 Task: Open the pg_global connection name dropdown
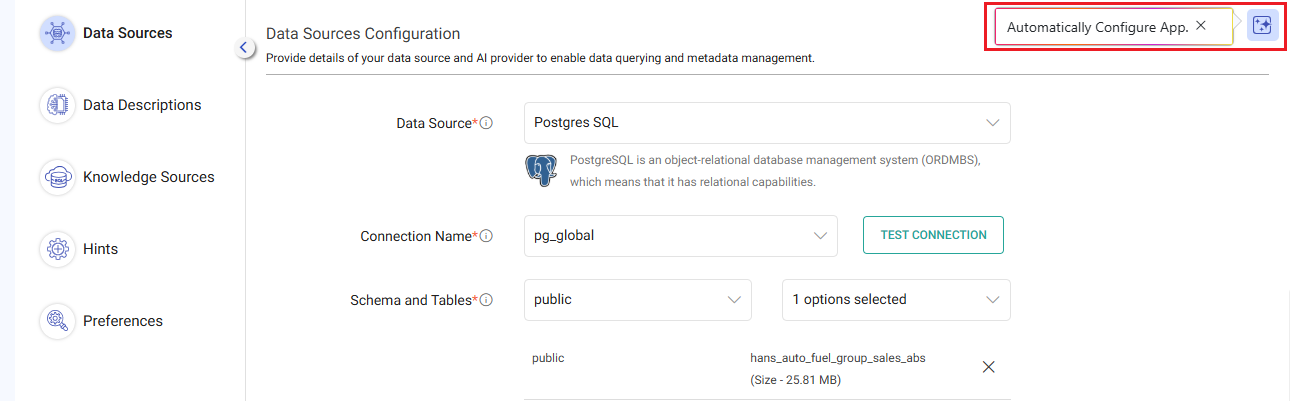tap(681, 236)
